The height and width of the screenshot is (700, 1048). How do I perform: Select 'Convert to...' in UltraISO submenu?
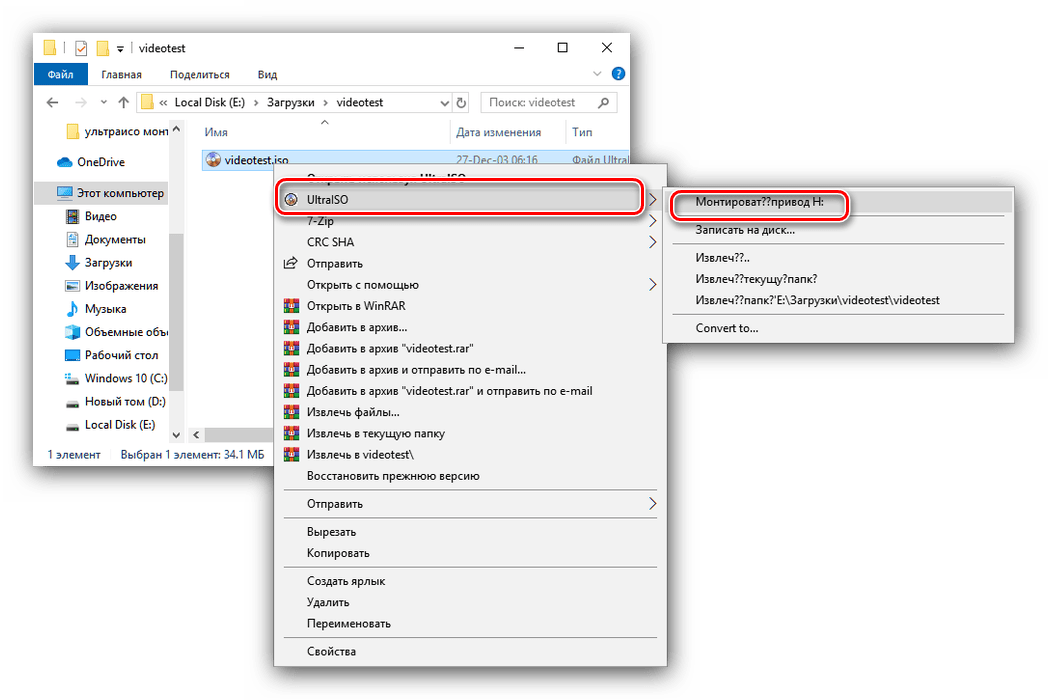pyautogui.click(x=727, y=328)
